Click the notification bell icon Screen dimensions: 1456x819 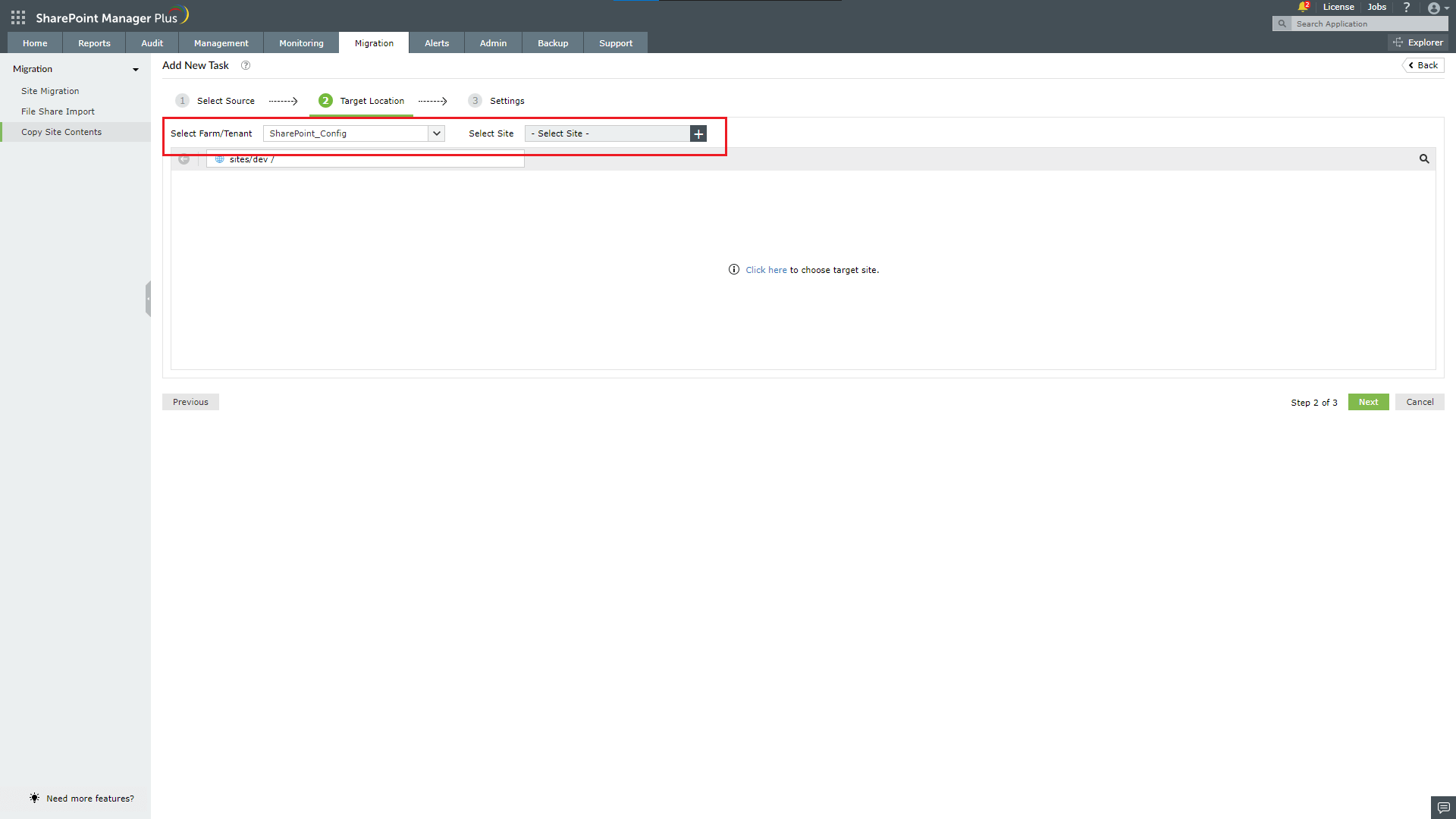click(x=1303, y=7)
